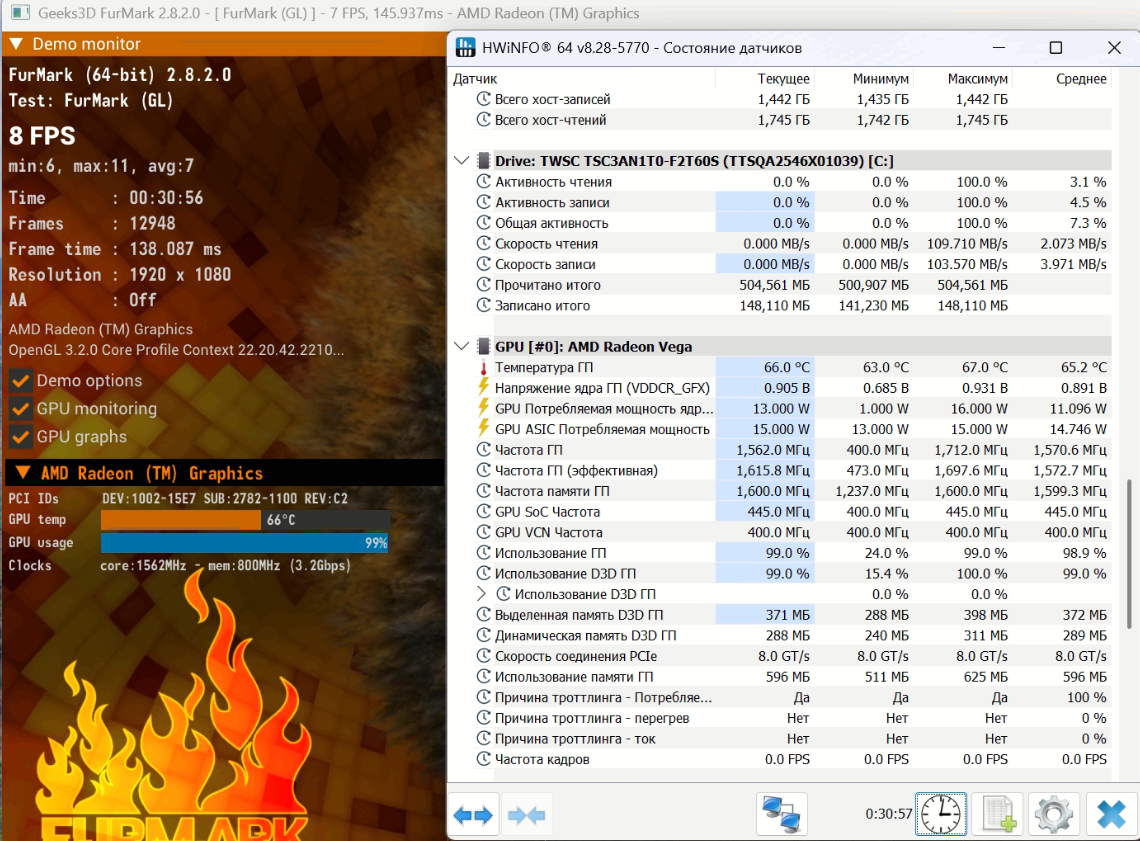Viewport: 1140px width, 841px height.
Task: Select the Активность записи row label
Action: pyautogui.click(x=552, y=203)
